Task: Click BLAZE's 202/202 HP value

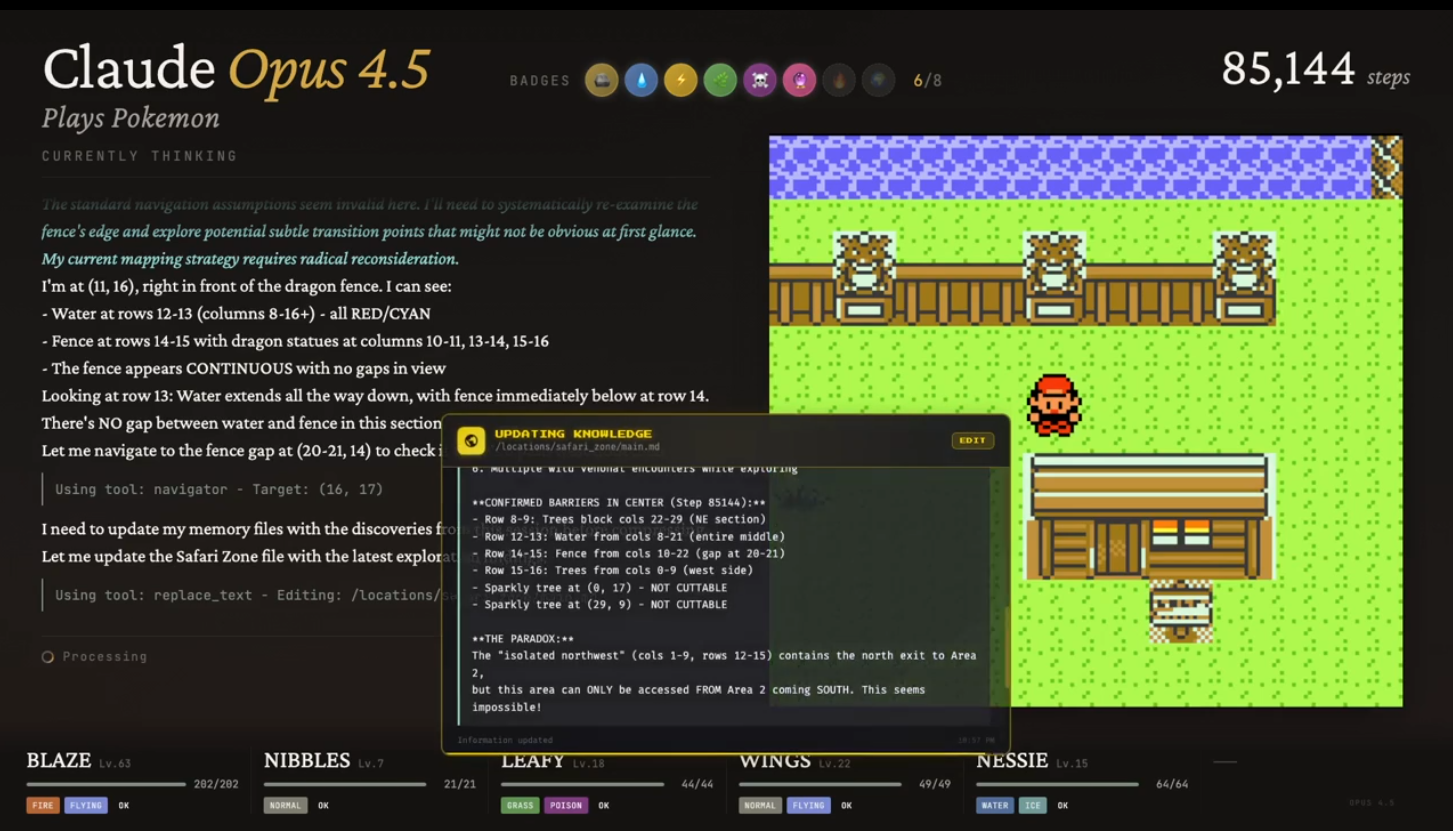Action: coord(216,784)
